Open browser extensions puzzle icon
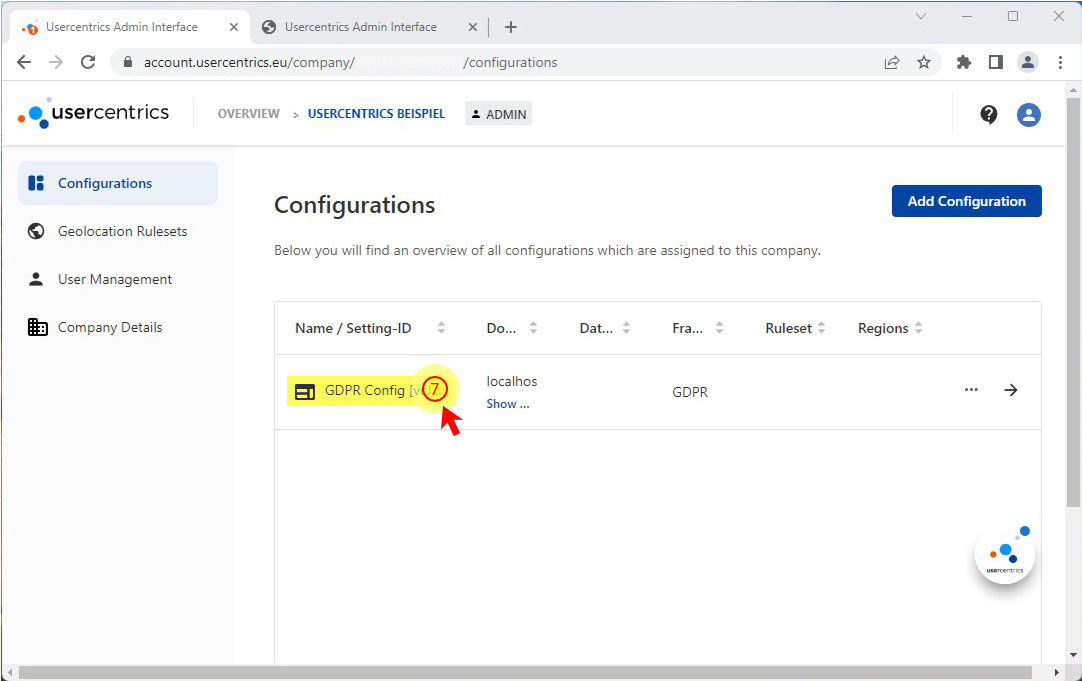The height and width of the screenshot is (681, 1082). 964,62
